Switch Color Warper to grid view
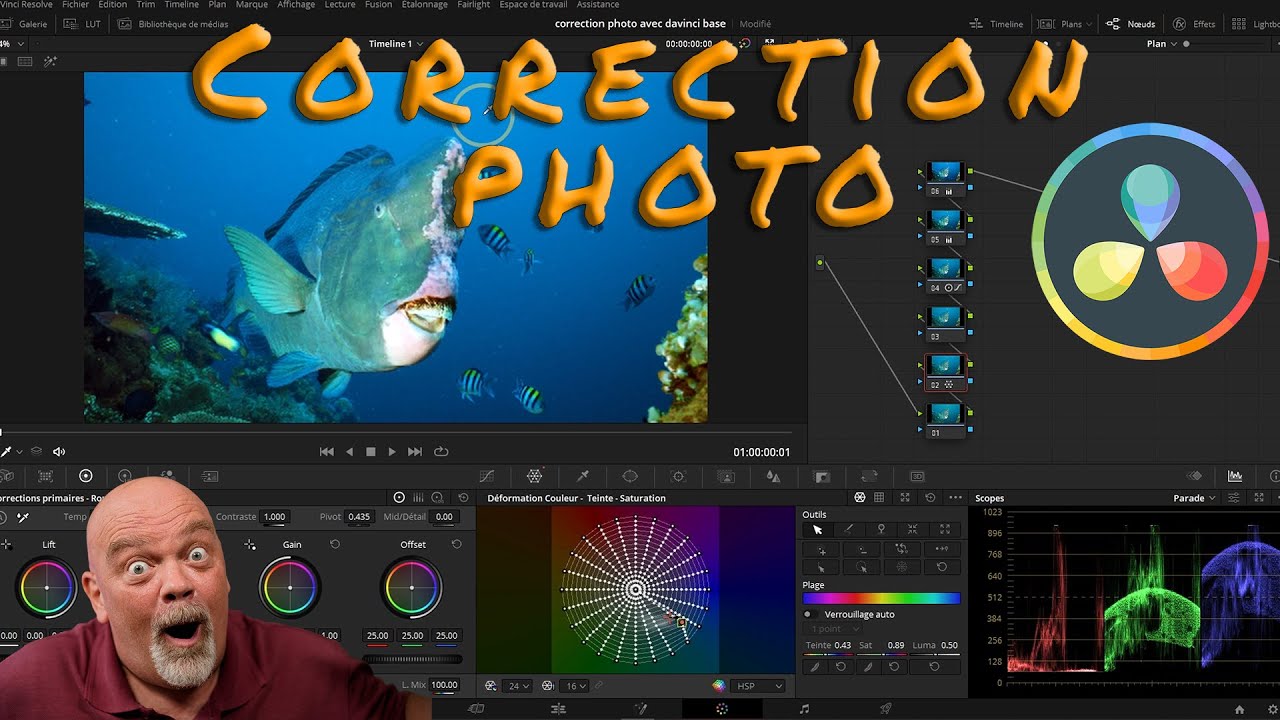 pos(879,498)
